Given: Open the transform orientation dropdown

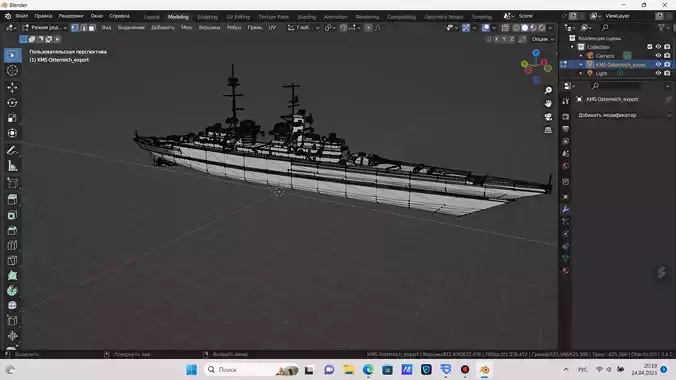Looking at the screenshot, I should (x=304, y=28).
